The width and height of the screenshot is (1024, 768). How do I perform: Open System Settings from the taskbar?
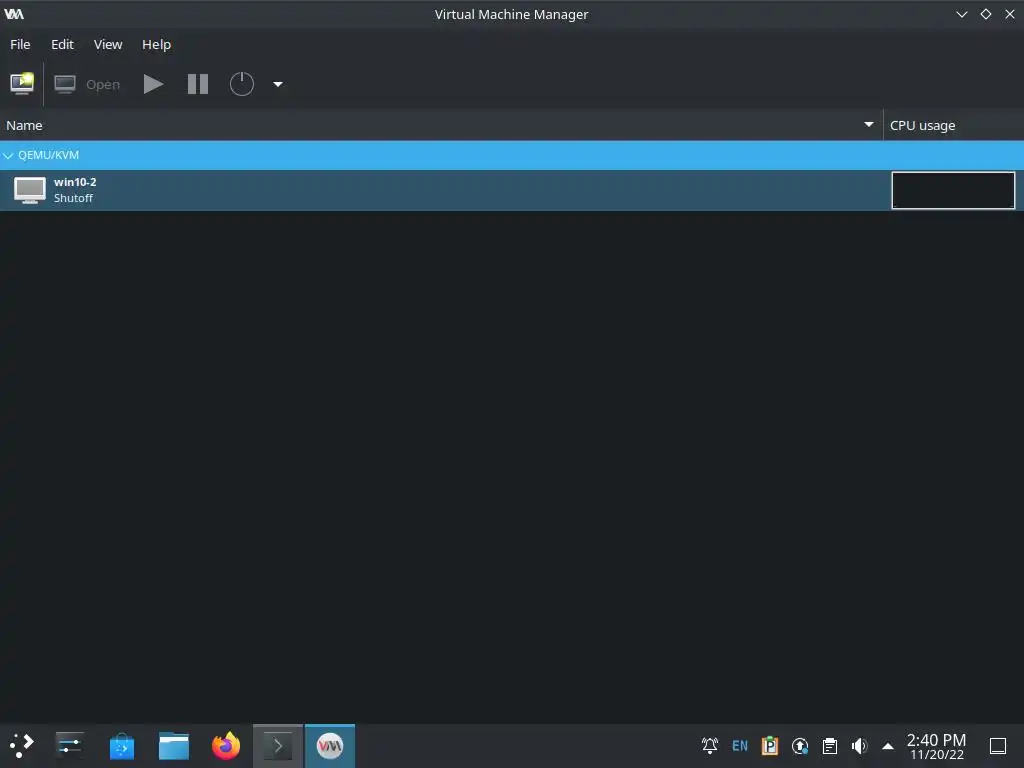(69, 746)
